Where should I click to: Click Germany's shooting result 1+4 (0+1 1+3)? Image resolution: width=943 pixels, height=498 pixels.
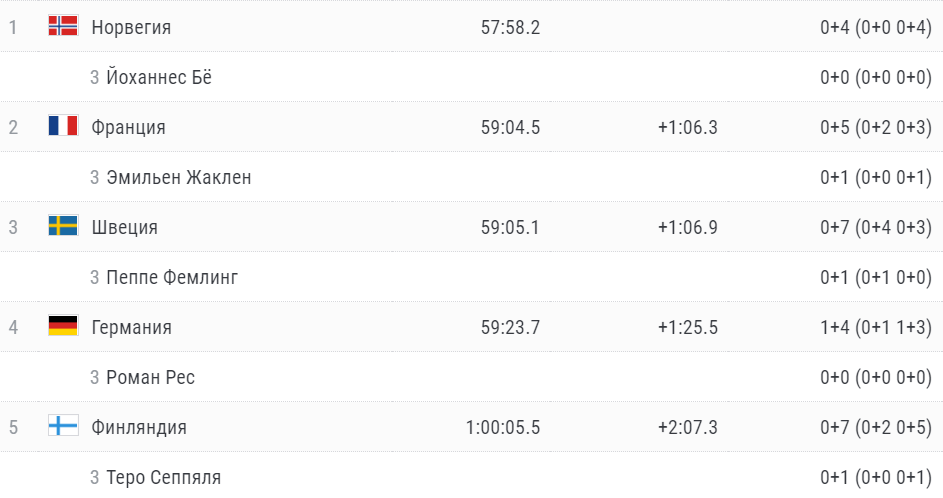[876, 327]
